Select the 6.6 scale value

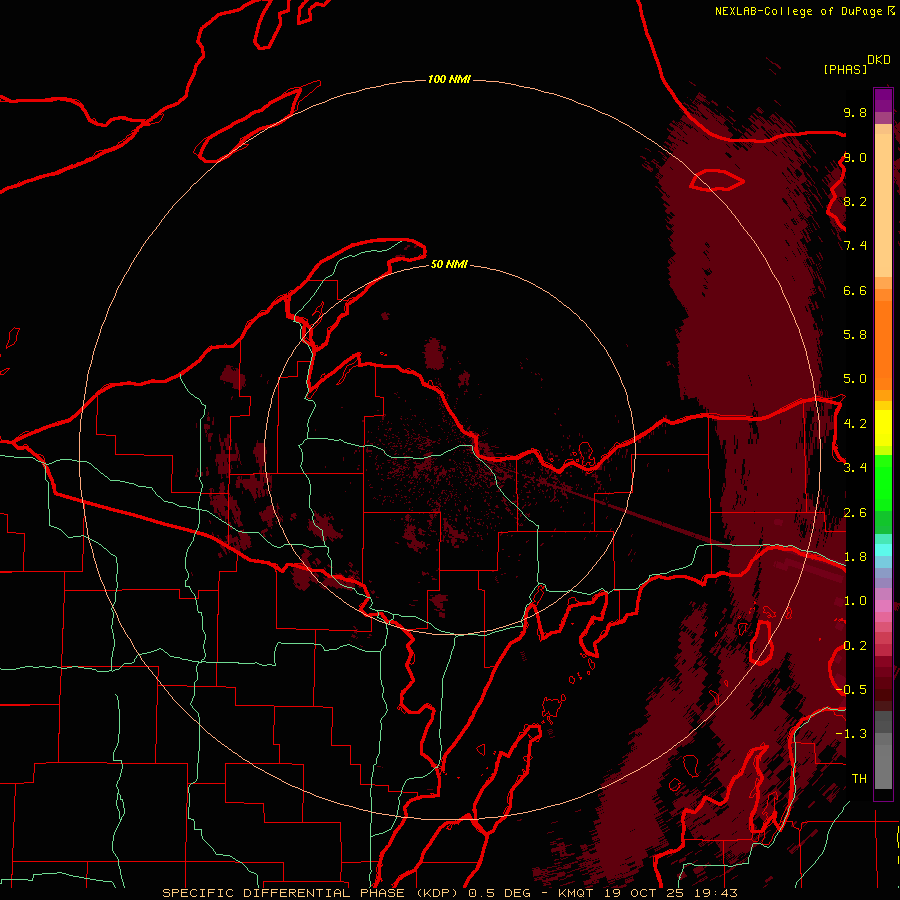(x=855, y=291)
